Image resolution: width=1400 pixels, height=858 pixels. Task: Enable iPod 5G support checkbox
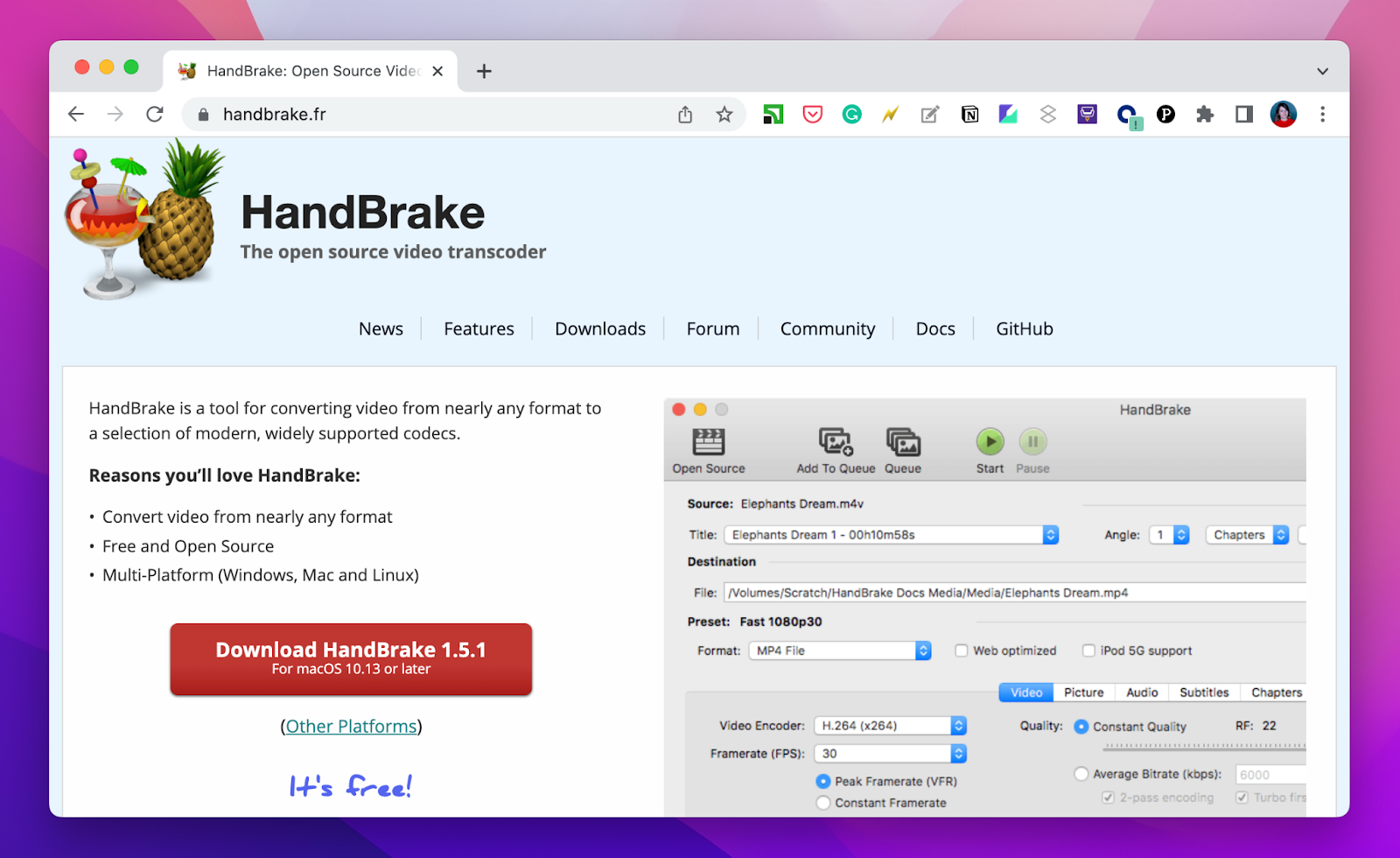click(x=1088, y=651)
